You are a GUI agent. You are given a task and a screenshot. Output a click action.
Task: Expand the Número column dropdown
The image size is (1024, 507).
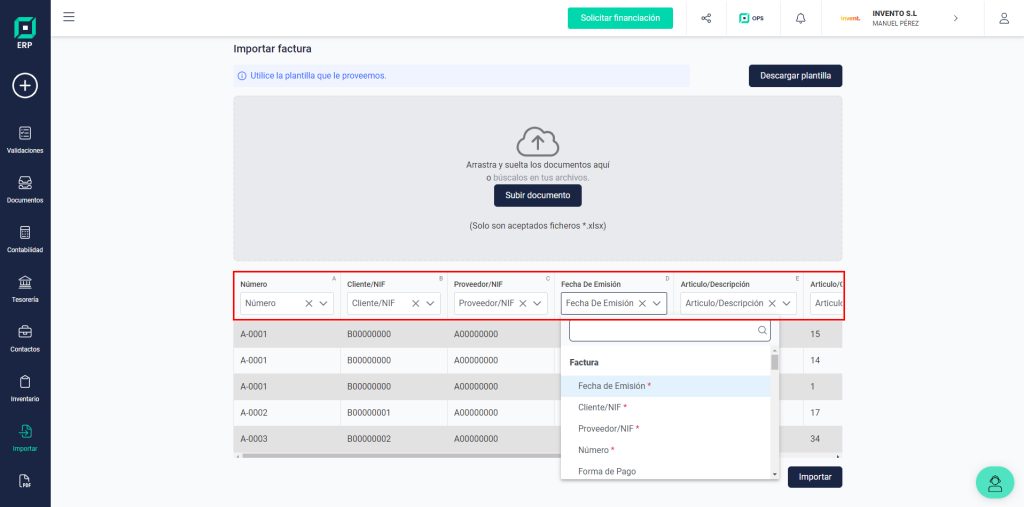pos(323,303)
